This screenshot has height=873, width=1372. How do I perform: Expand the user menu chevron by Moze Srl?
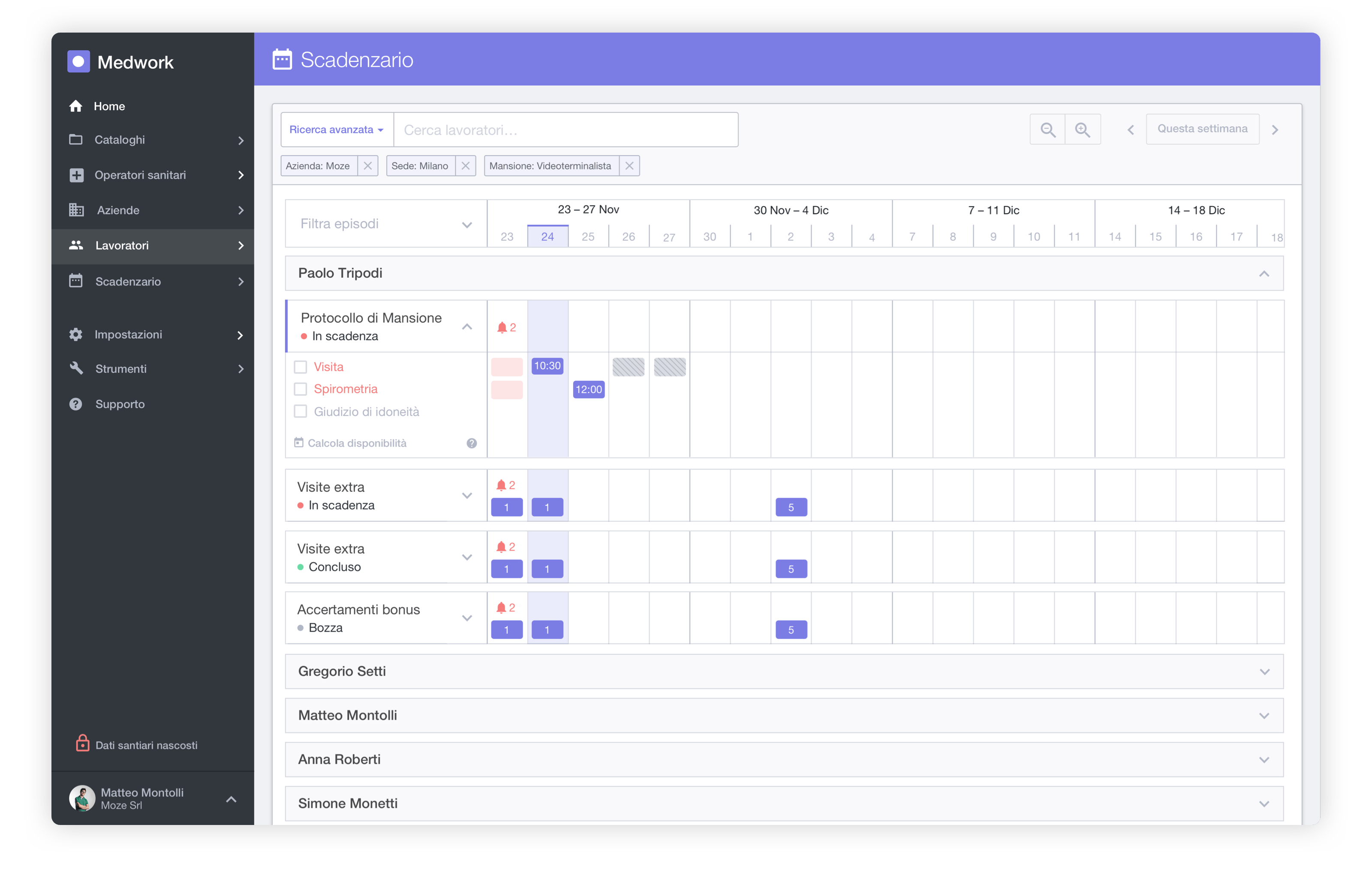coord(232,799)
